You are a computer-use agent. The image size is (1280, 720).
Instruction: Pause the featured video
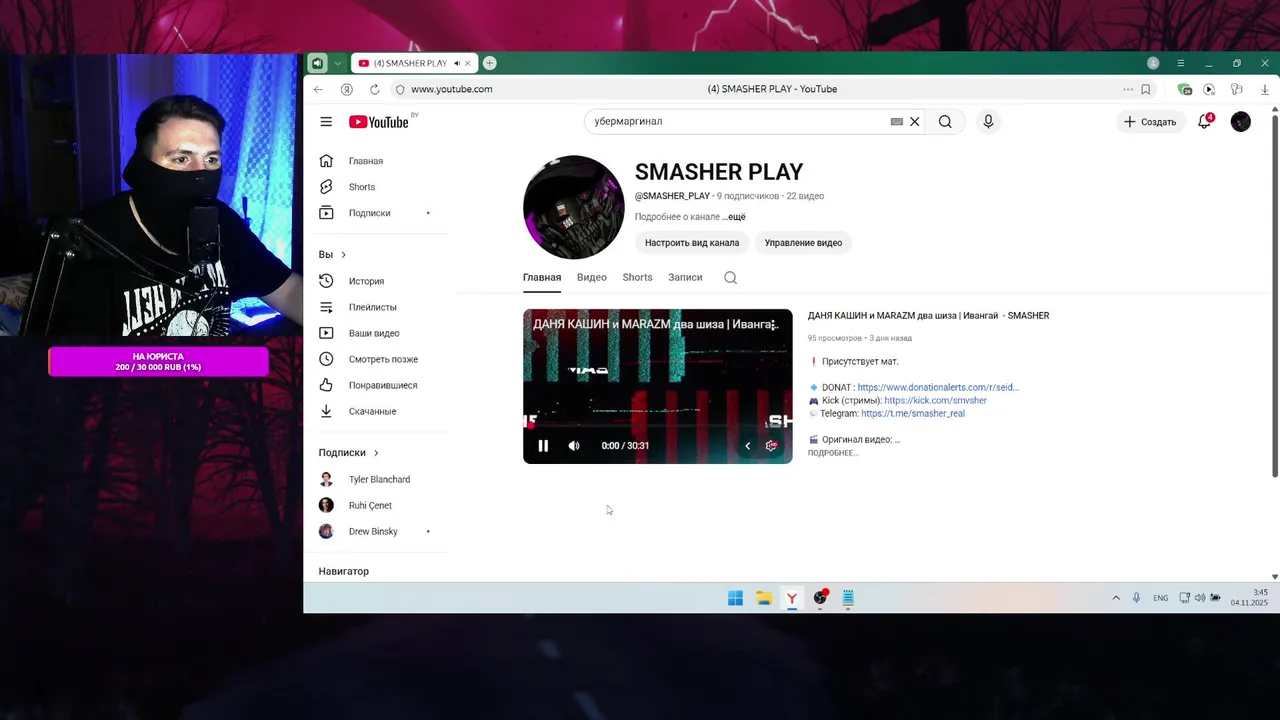coord(543,446)
